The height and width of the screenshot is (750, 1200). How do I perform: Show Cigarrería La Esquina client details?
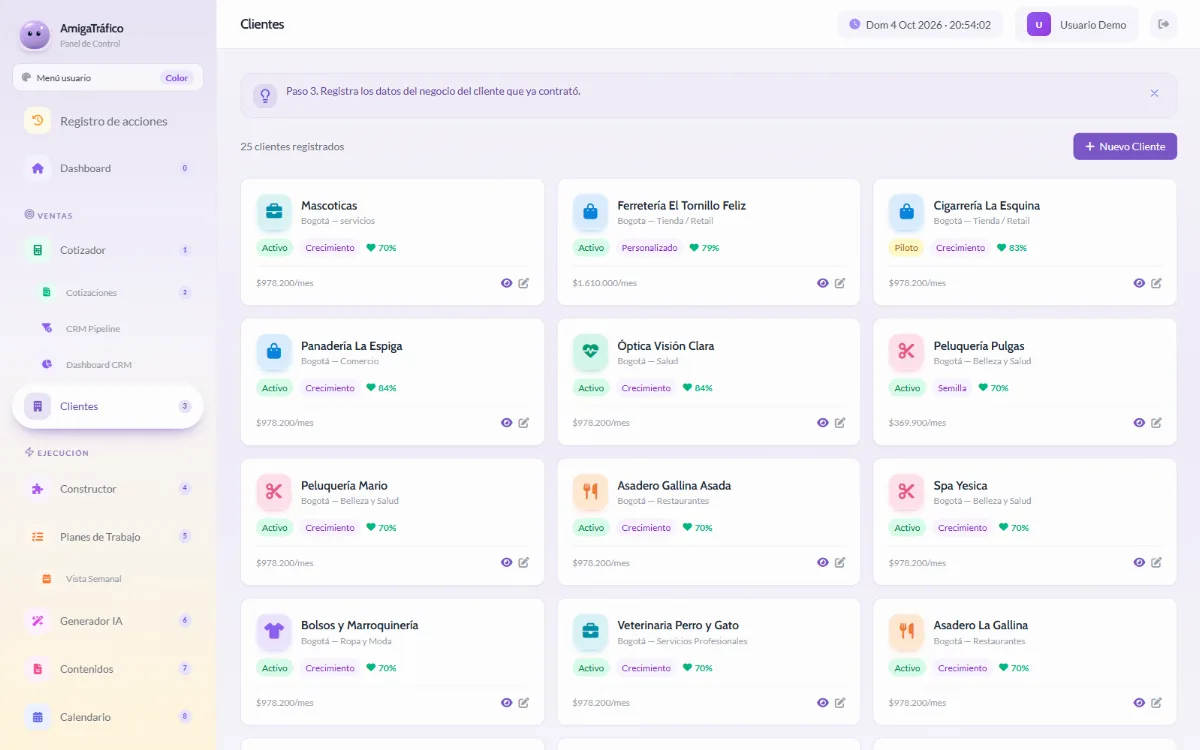(x=1139, y=283)
